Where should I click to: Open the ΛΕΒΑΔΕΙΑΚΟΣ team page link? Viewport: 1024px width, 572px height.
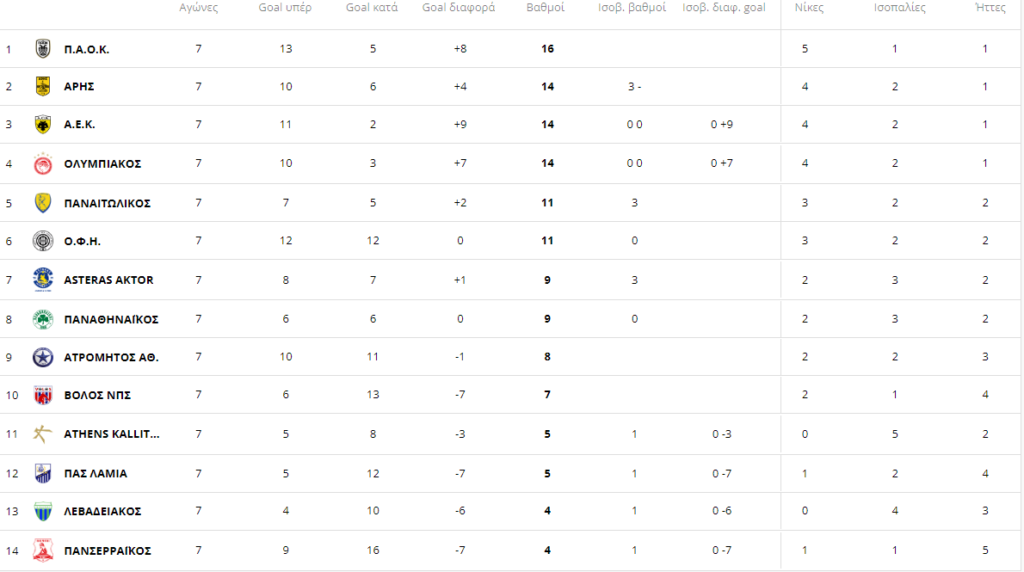pyautogui.click(x=102, y=511)
